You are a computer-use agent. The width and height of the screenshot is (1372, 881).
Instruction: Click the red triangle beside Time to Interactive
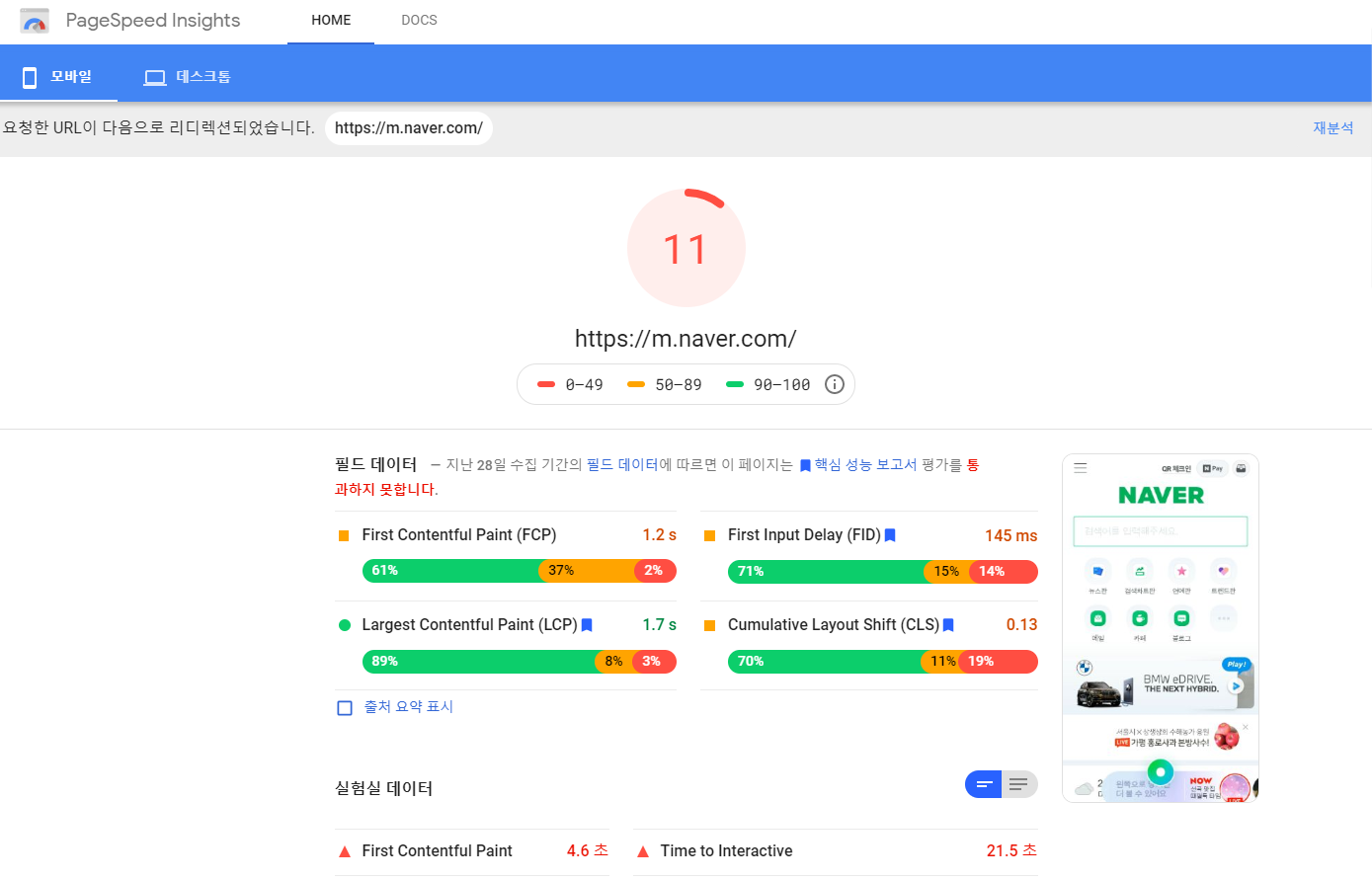(x=643, y=850)
